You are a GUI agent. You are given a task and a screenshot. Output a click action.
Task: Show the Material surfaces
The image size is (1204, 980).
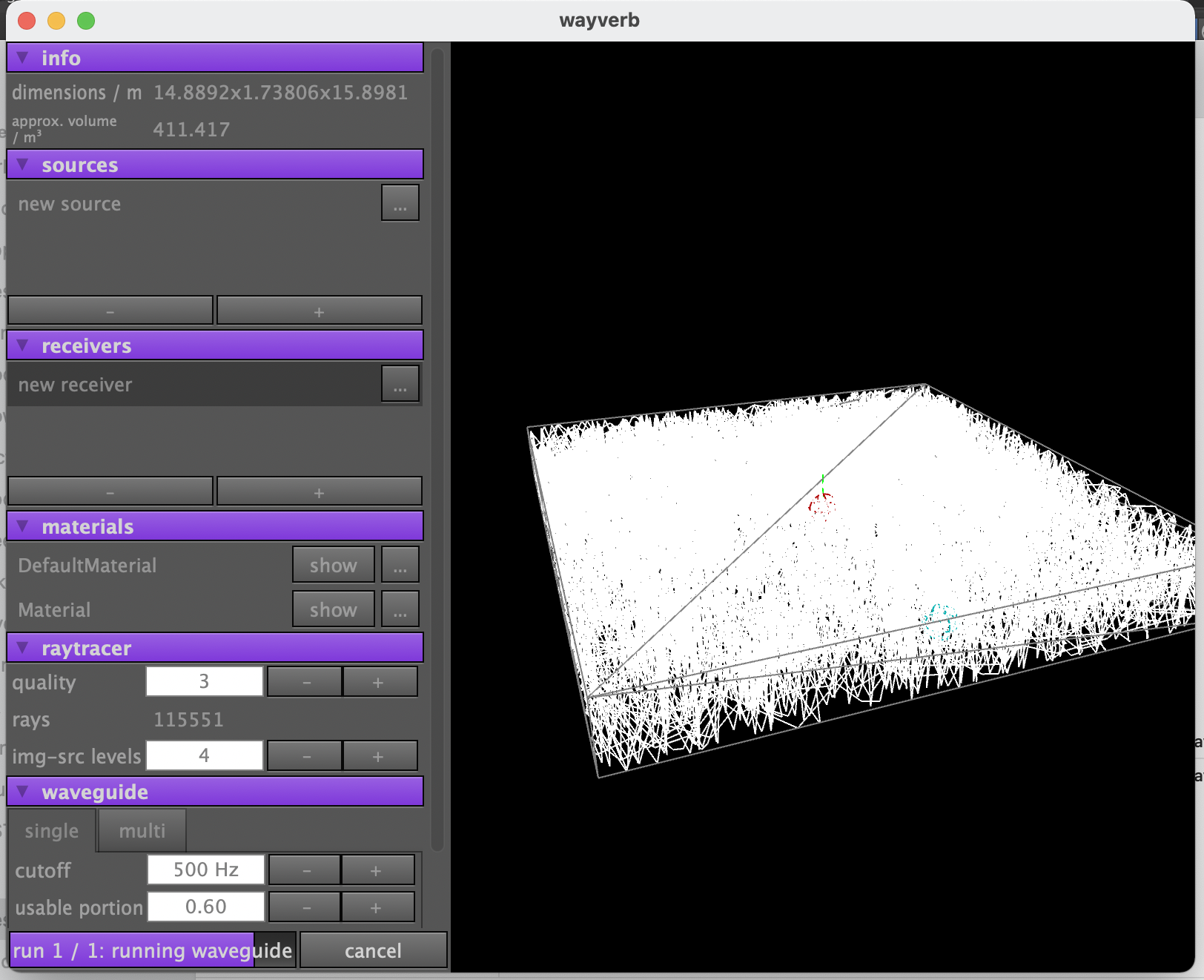(x=333, y=609)
